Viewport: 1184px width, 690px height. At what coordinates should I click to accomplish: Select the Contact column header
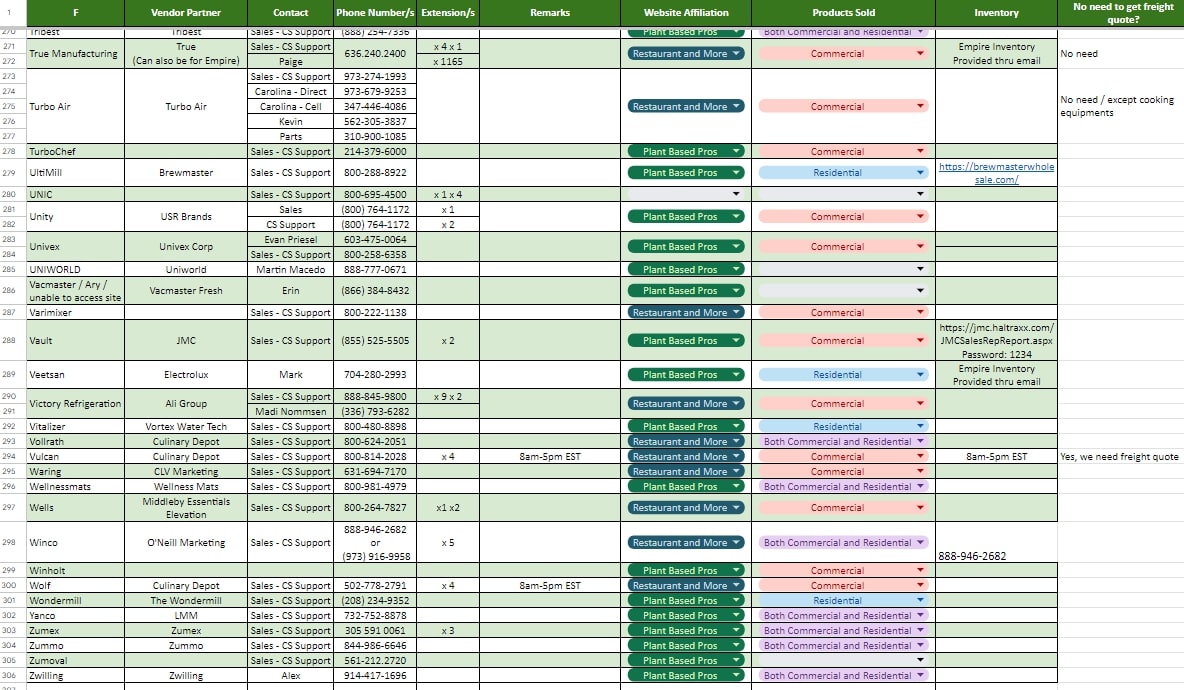(x=291, y=13)
